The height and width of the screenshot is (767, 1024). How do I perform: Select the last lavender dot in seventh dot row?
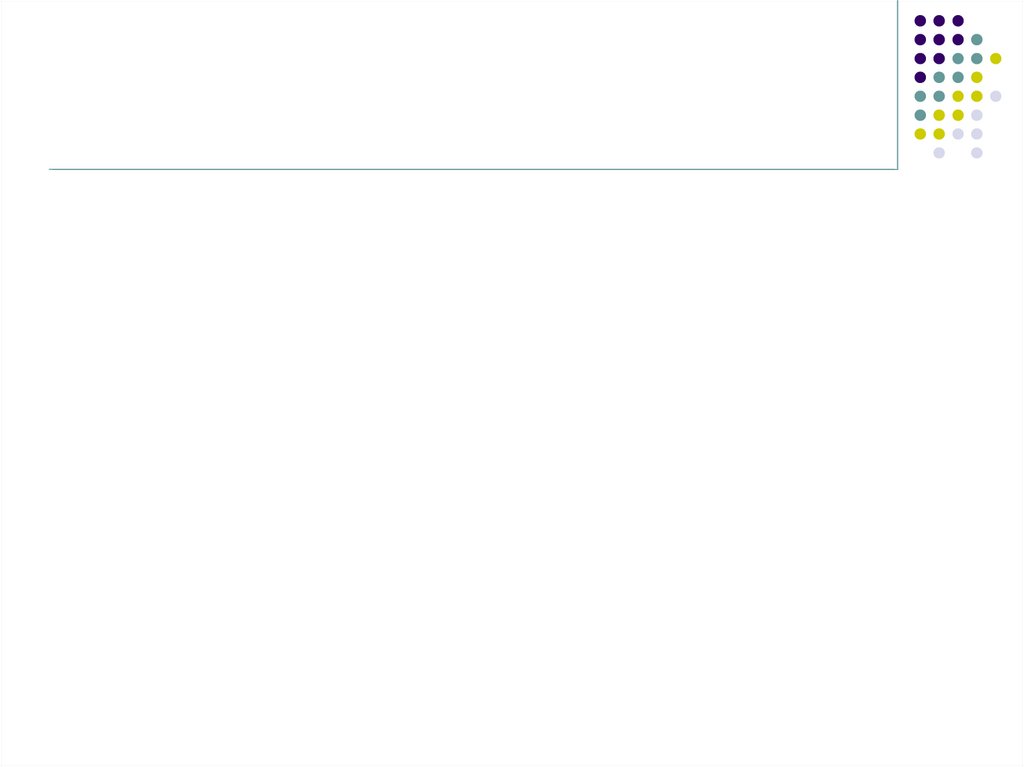point(976,134)
